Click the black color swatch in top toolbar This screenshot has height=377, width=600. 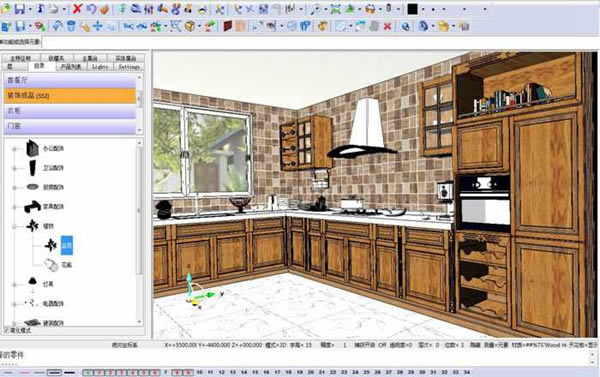click(x=412, y=9)
